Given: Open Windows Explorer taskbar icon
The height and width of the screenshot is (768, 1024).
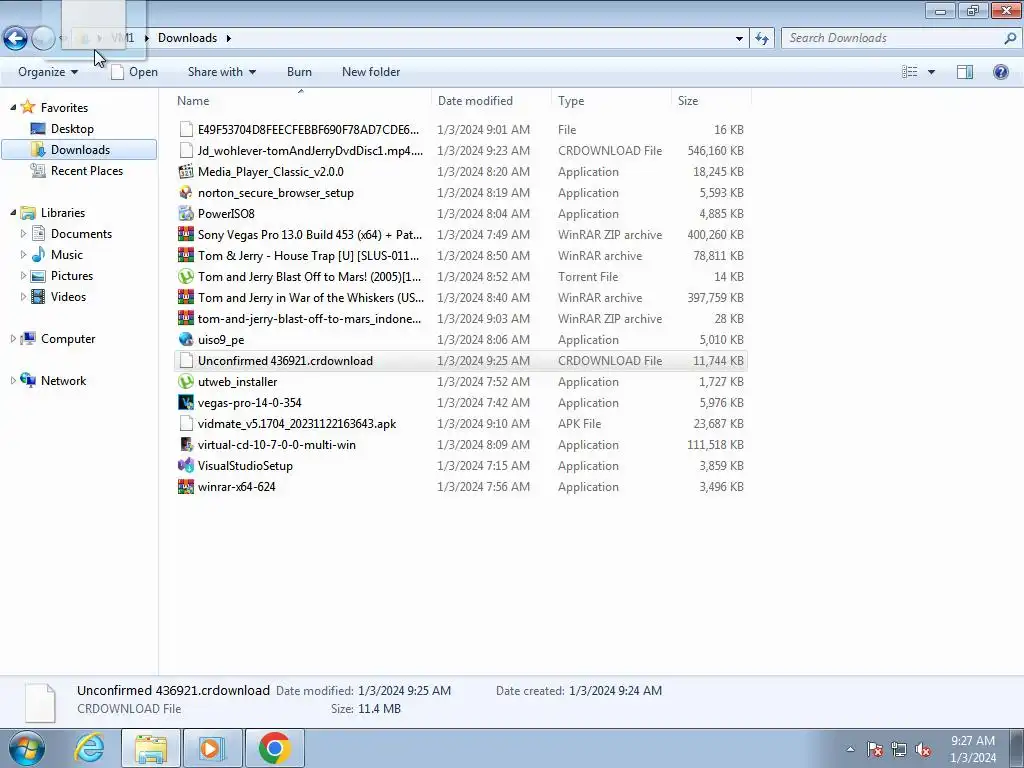Looking at the screenshot, I should coord(151,748).
